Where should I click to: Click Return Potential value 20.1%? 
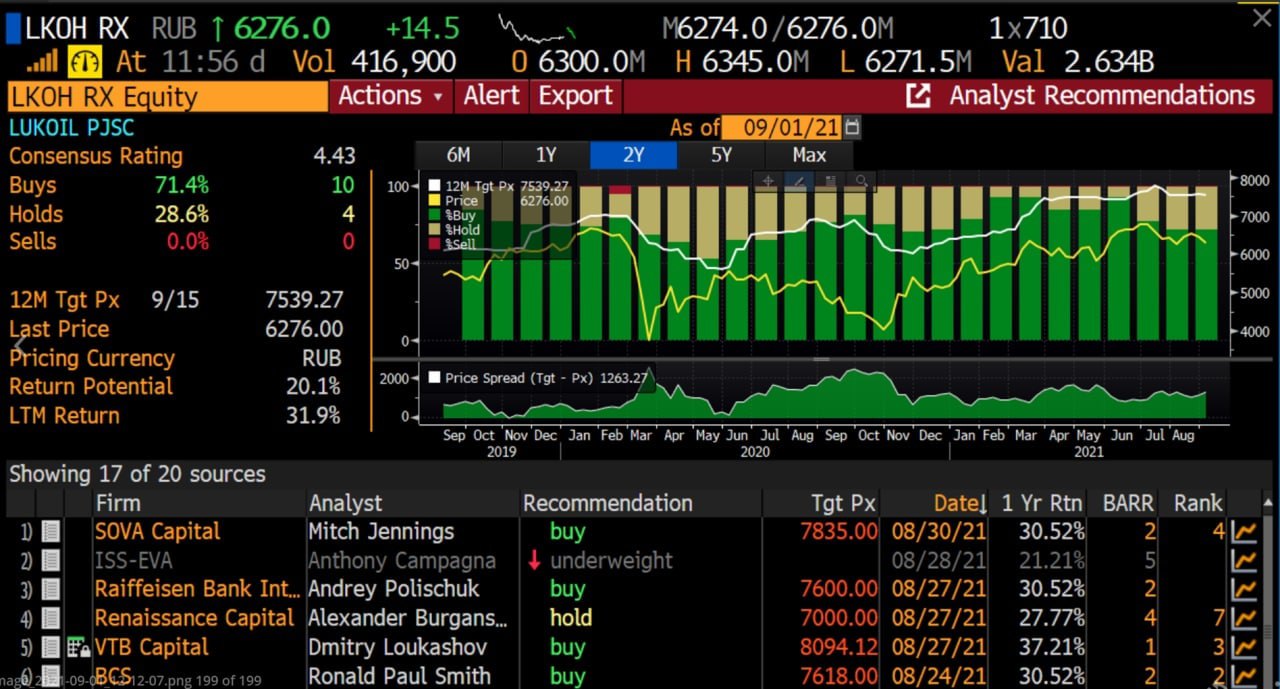(x=314, y=387)
